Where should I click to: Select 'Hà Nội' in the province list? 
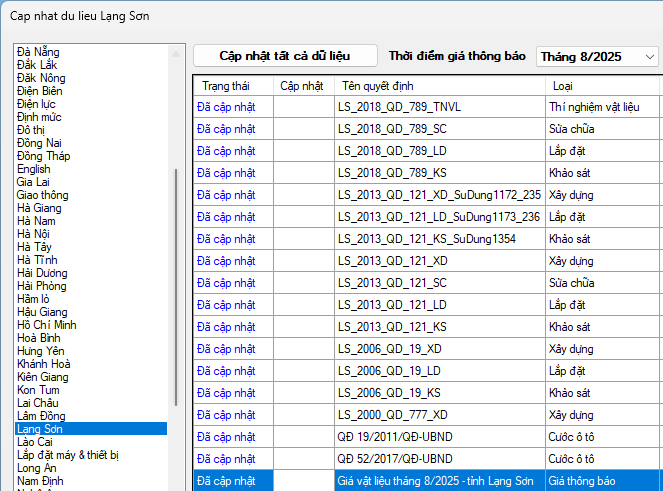[34, 234]
